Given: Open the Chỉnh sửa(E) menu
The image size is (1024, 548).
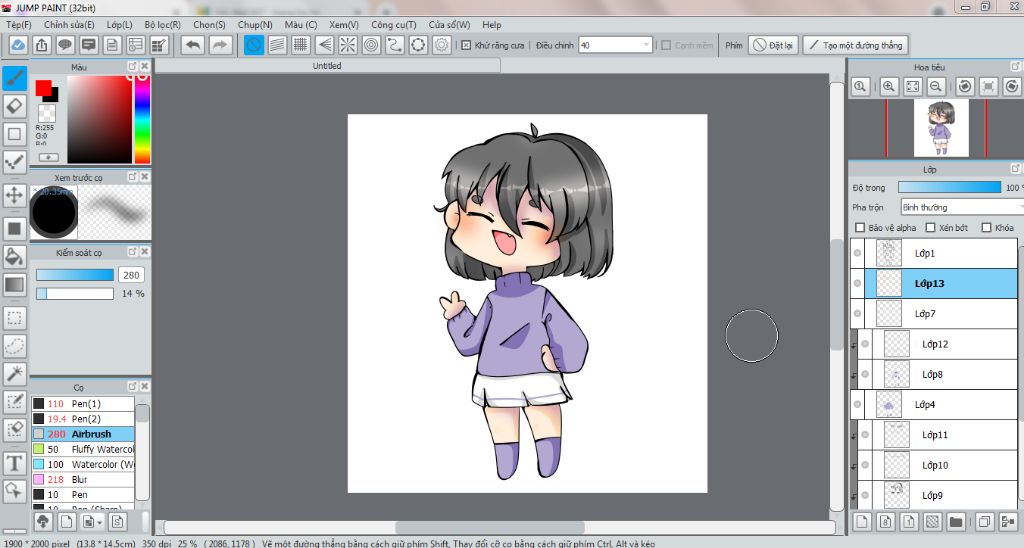Looking at the screenshot, I should pos(69,24).
